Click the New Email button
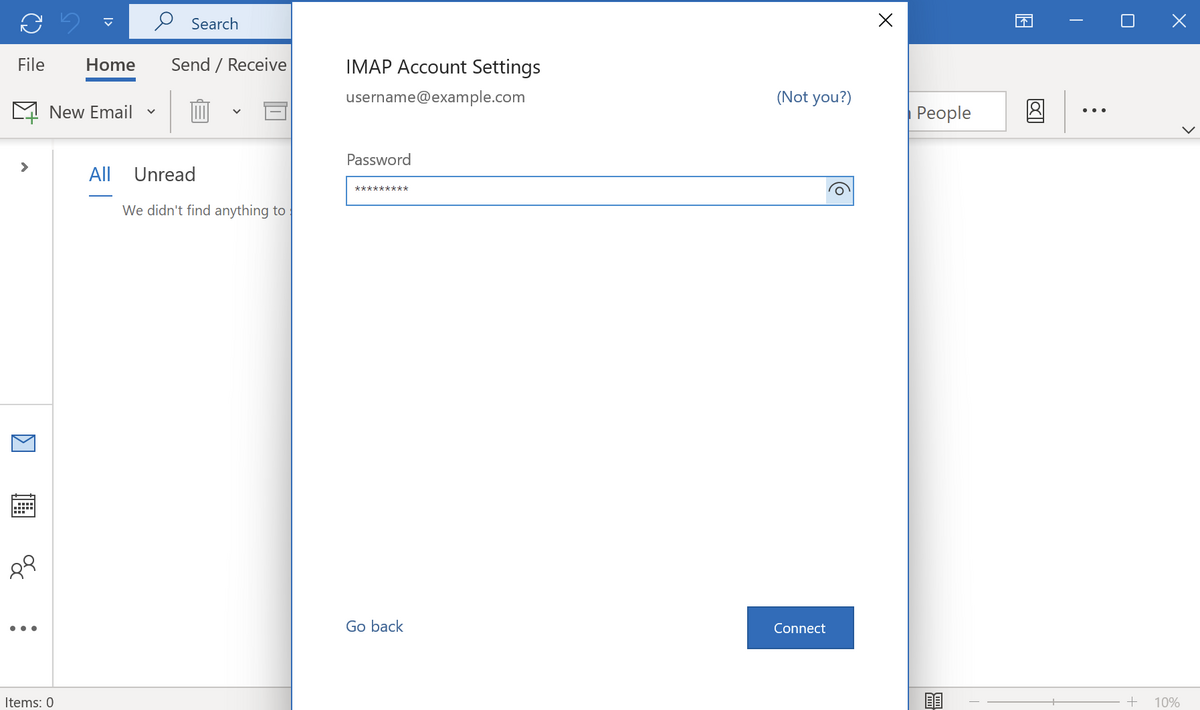This screenshot has width=1200, height=710. pos(73,112)
